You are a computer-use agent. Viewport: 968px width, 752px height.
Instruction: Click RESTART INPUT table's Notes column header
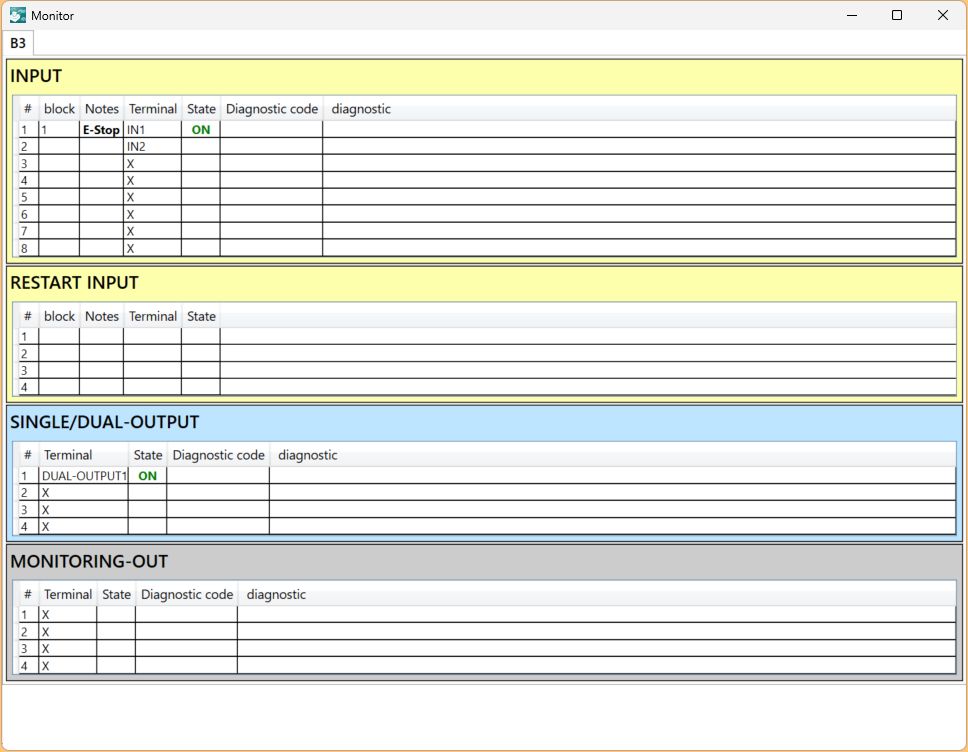point(102,316)
